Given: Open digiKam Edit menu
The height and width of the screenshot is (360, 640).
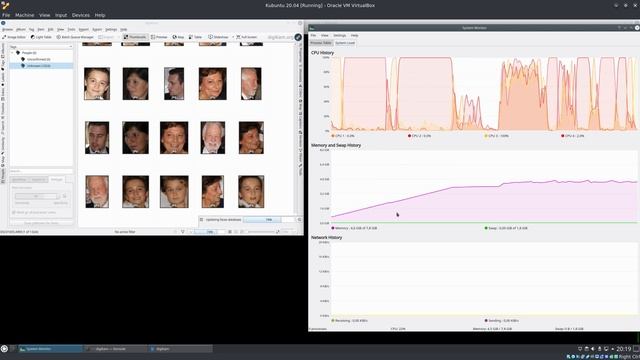Looking at the screenshot, I should (x=51, y=29).
